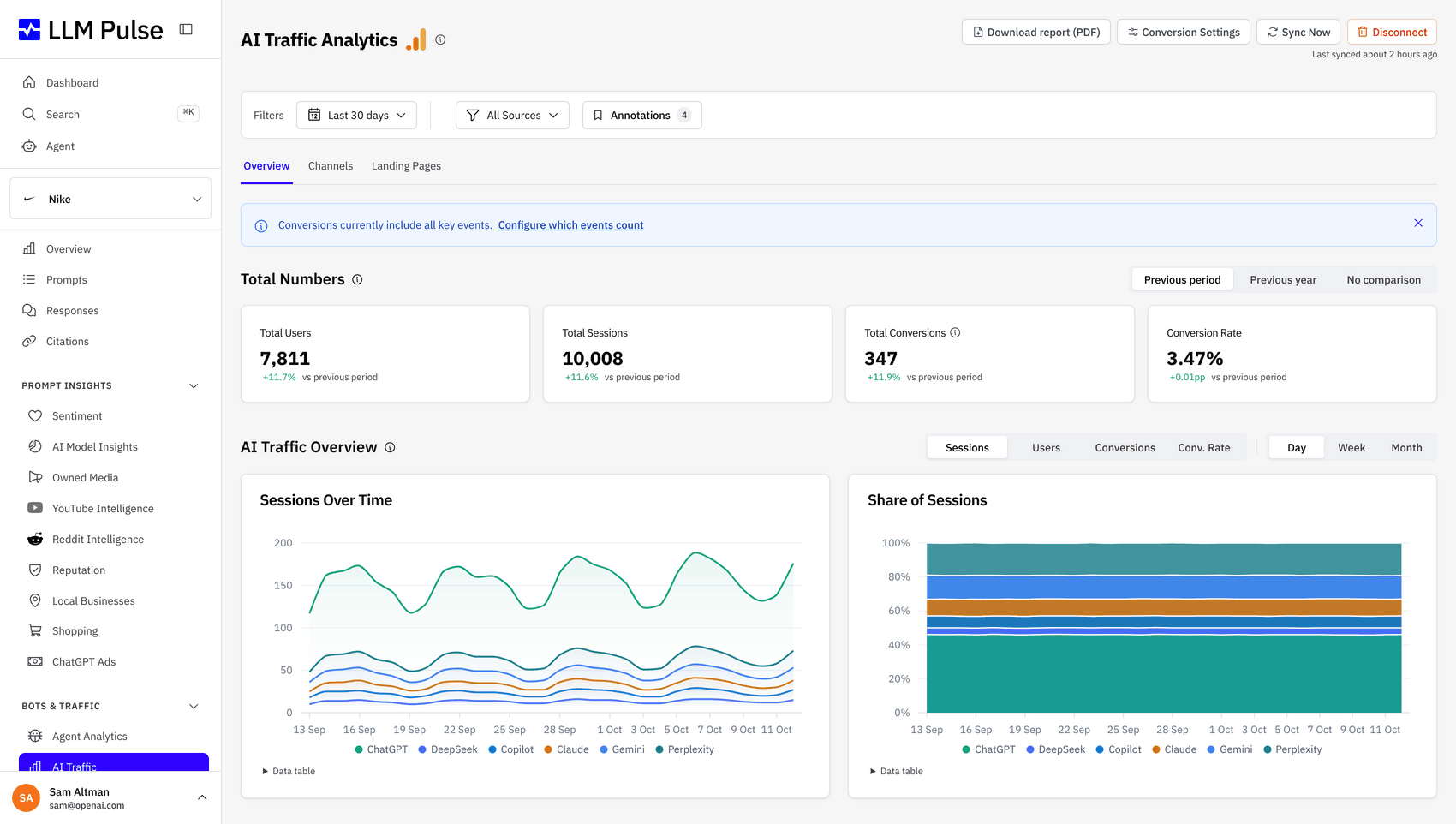Viewport: 1456px width, 824px height.
Task: Click the Conversion Rate value 3.47%
Action: [1195, 358]
